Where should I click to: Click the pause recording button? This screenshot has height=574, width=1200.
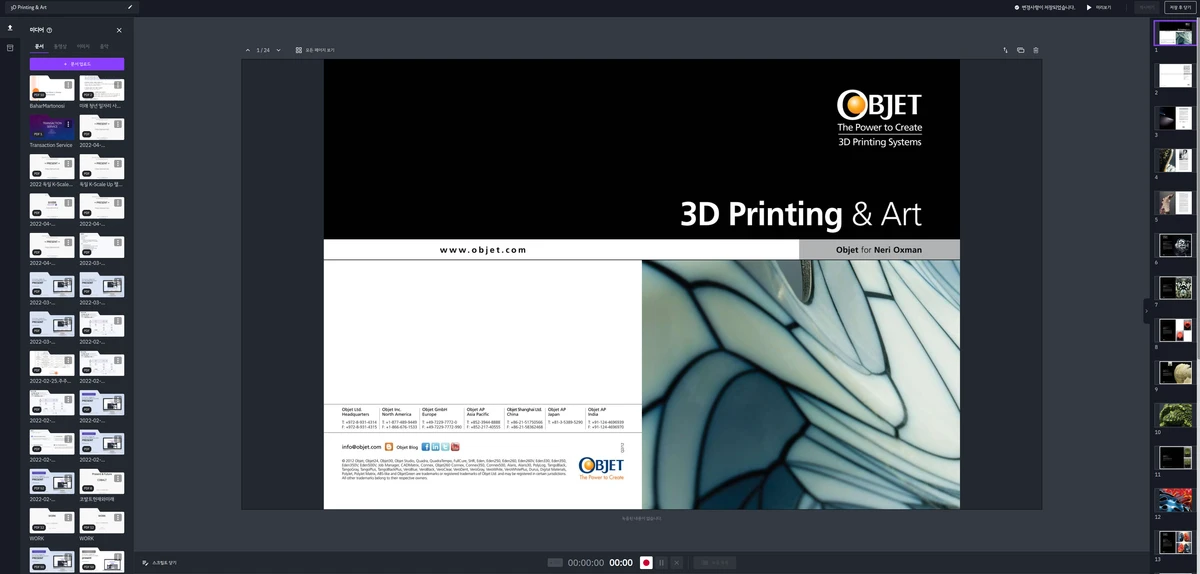point(661,563)
